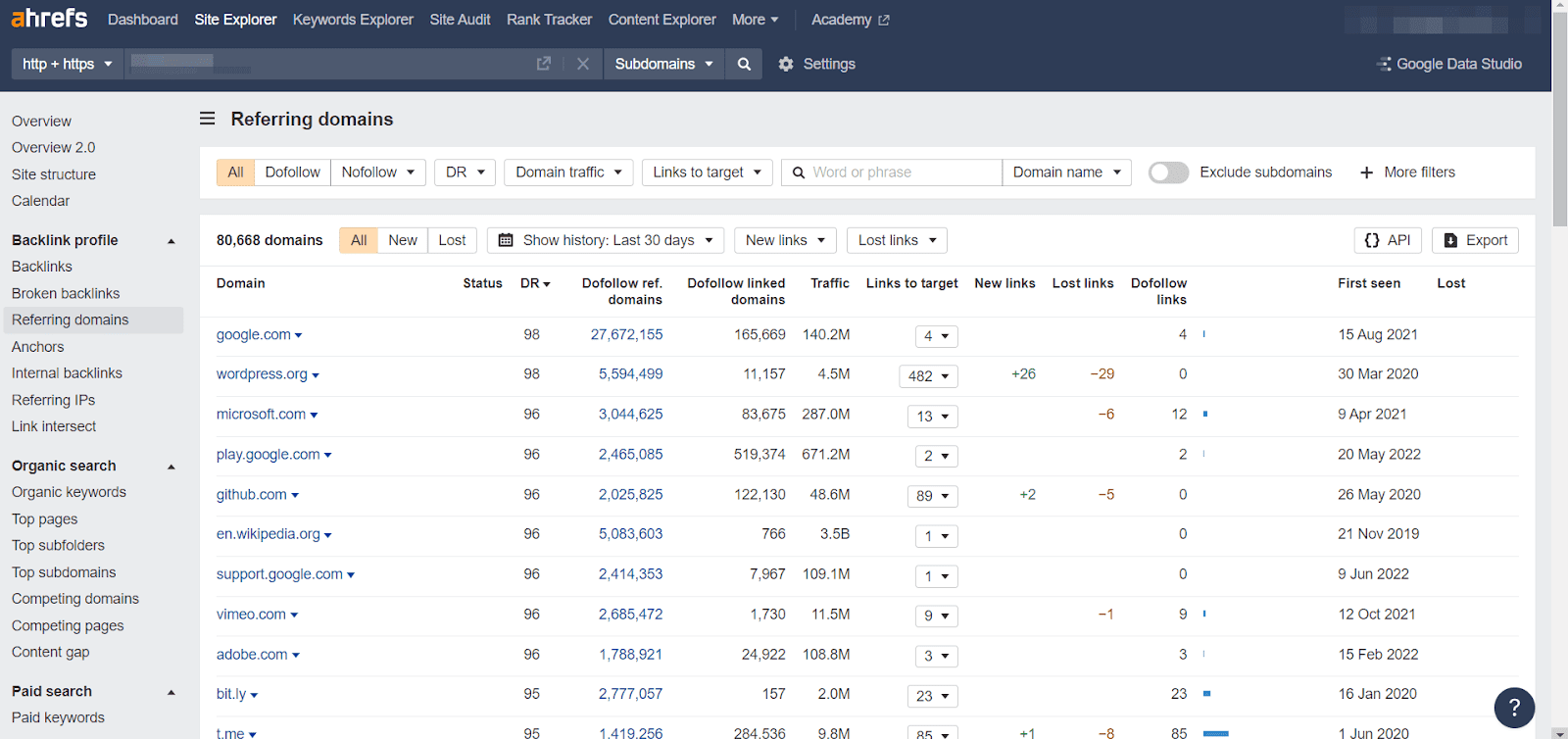Open Site structure in sidebar

54,174
